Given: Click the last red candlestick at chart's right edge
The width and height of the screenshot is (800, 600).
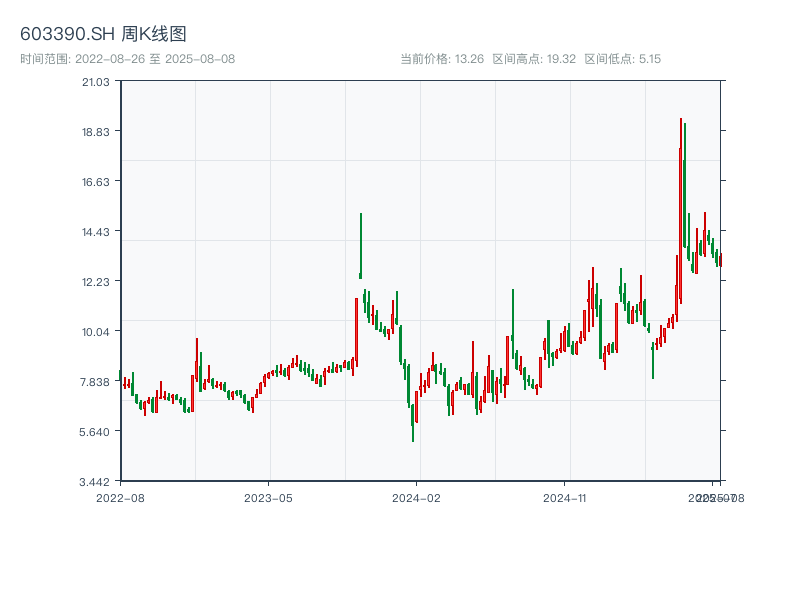Looking at the screenshot, I should (x=721, y=260).
